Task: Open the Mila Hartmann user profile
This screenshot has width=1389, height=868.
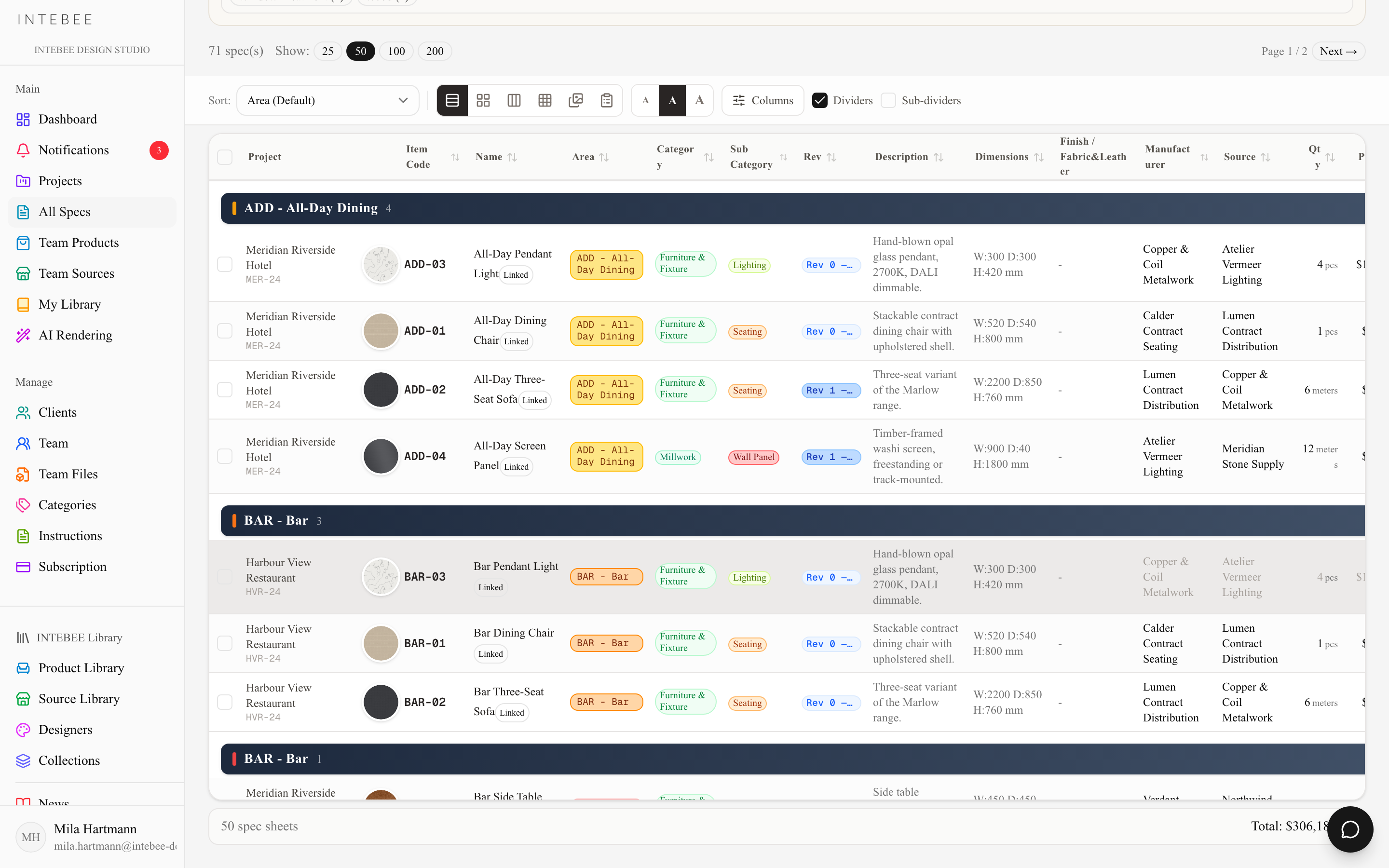Action: [92, 837]
